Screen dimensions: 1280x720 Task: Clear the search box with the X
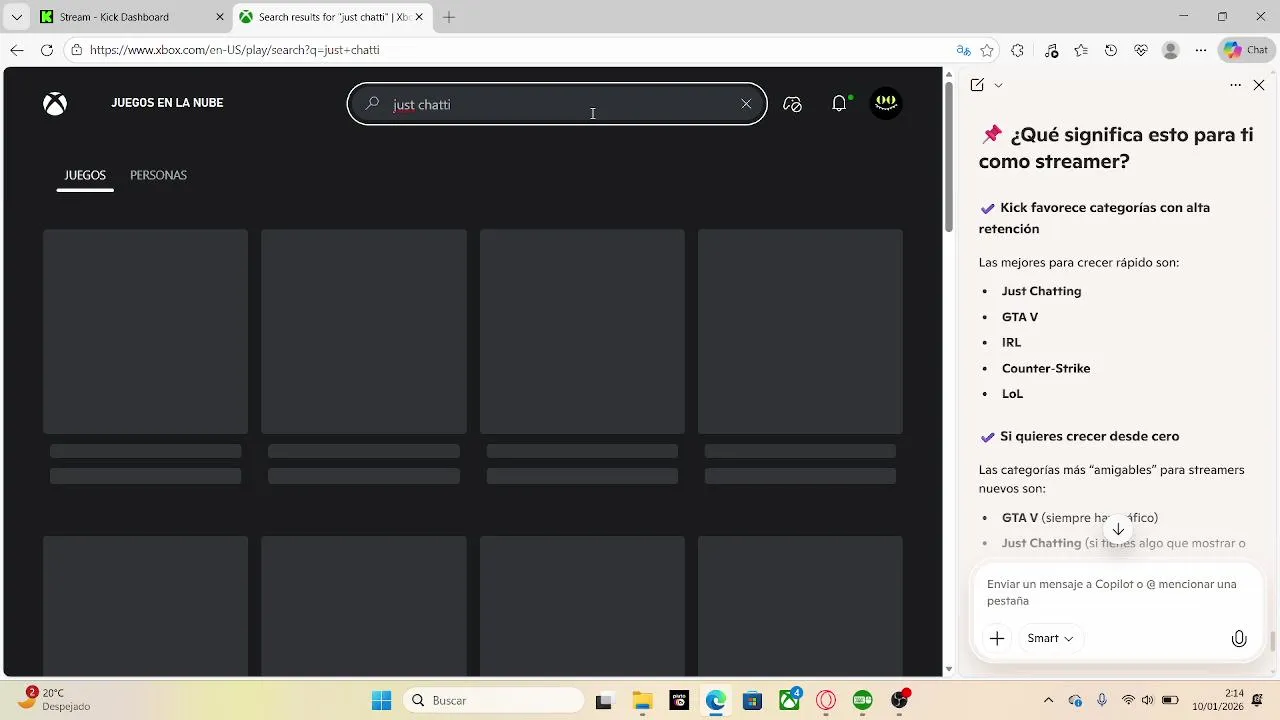click(x=746, y=104)
